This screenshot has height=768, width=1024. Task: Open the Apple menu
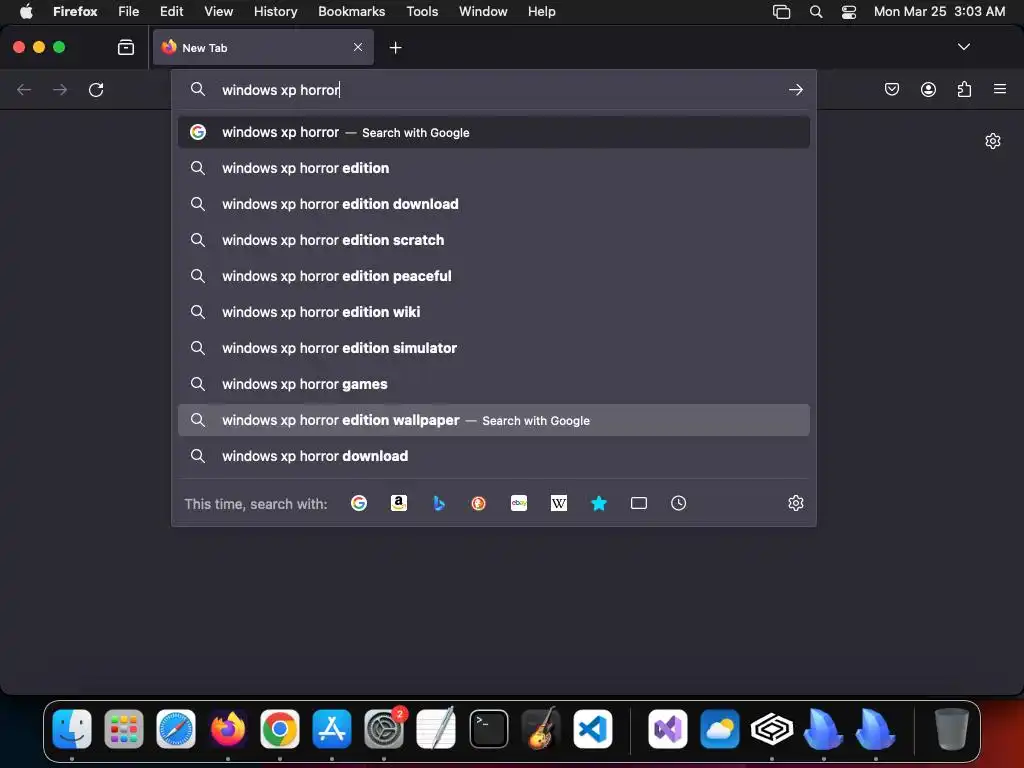pyautogui.click(x=26, y=11)
